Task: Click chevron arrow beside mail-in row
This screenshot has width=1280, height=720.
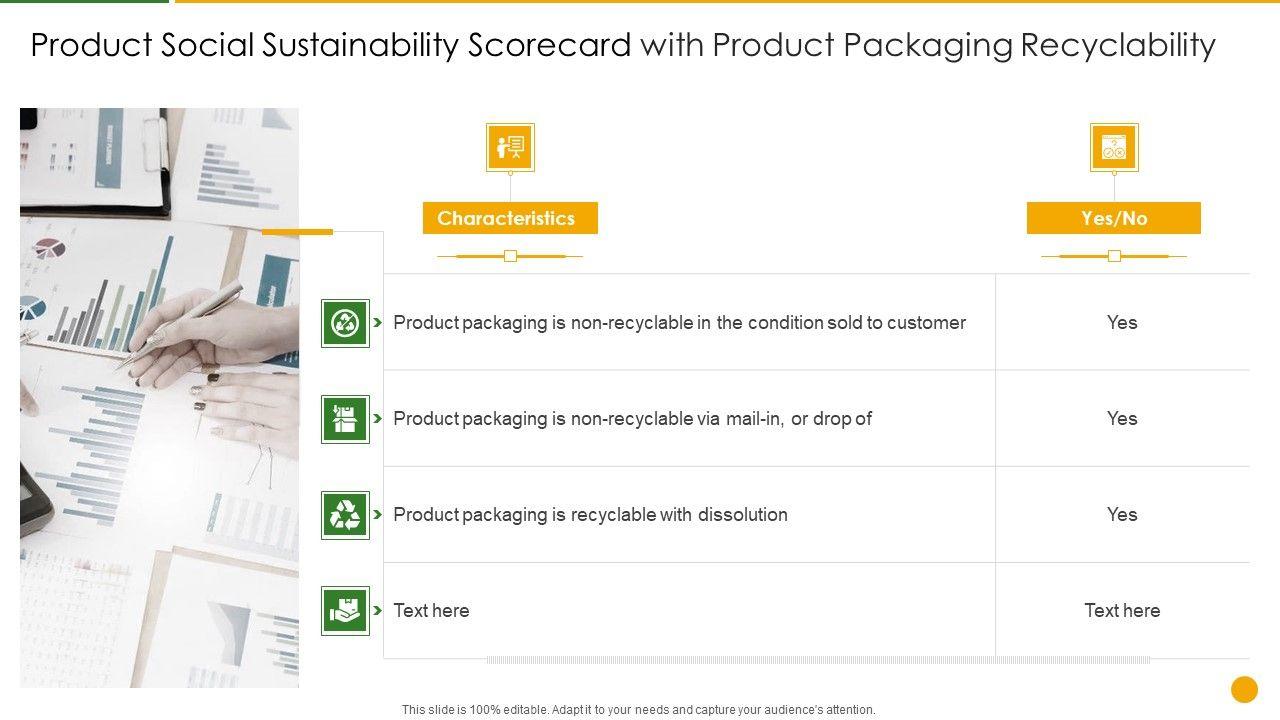Action: (377, 419)
